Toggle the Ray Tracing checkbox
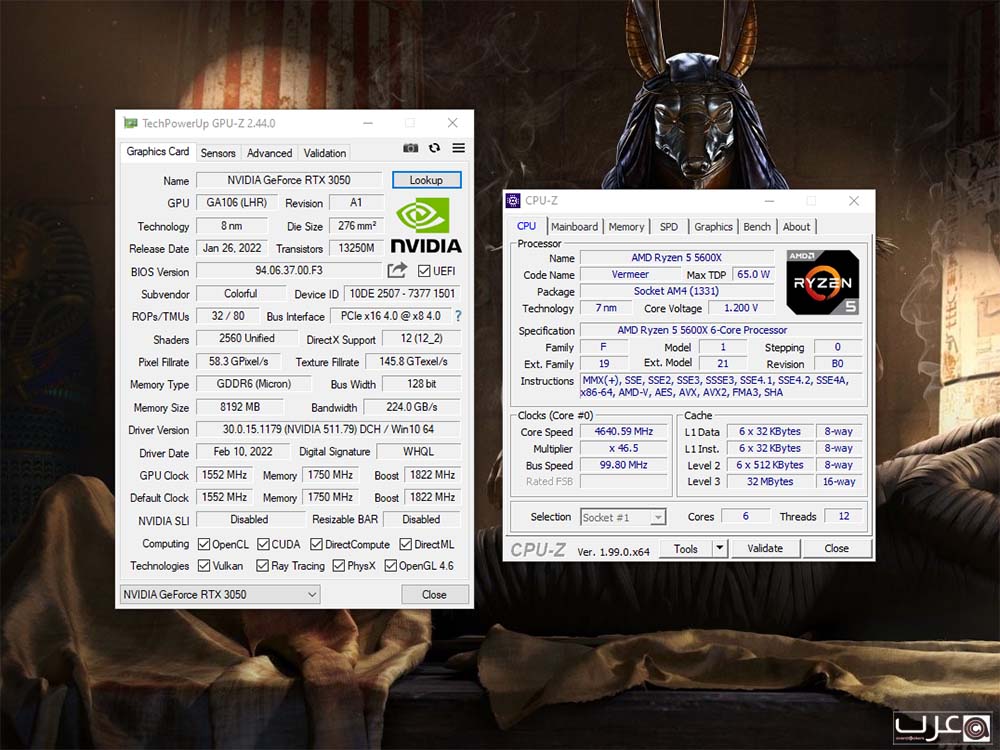This screenshot has height=750, width=1000. 261,566
